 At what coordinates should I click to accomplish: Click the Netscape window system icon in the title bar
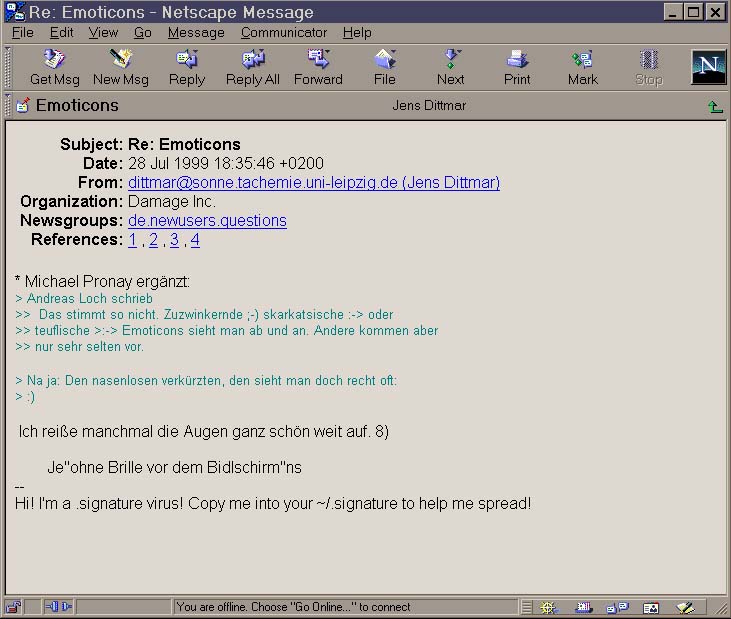pyautogui.click(x=15, y=12)
